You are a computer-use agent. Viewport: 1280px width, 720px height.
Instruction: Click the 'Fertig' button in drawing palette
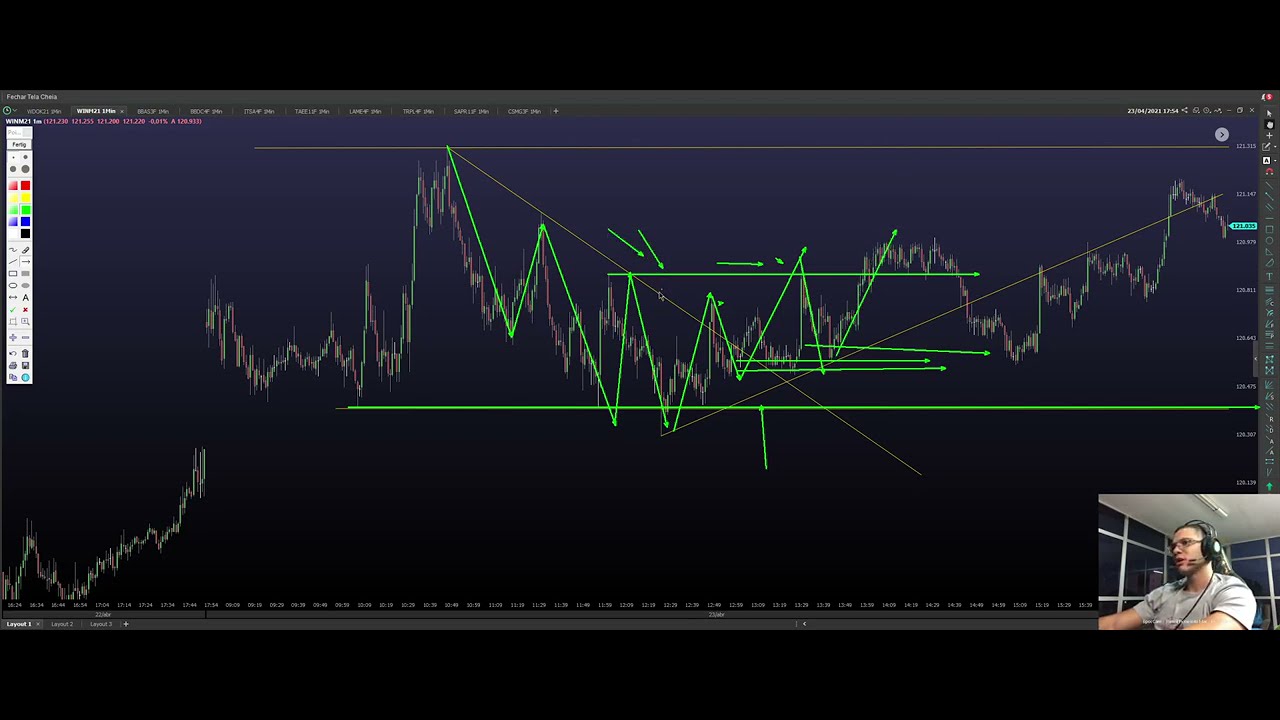click(x=19, y=144)
